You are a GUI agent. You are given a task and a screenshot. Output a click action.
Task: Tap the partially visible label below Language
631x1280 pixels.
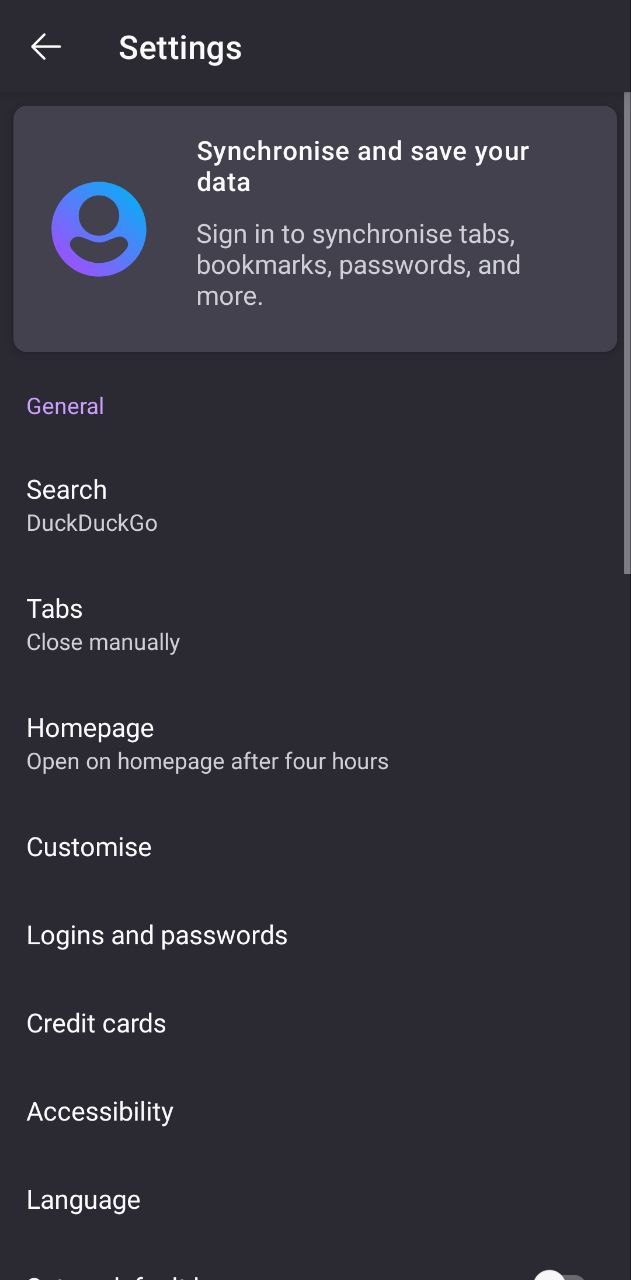(115, 1275)
